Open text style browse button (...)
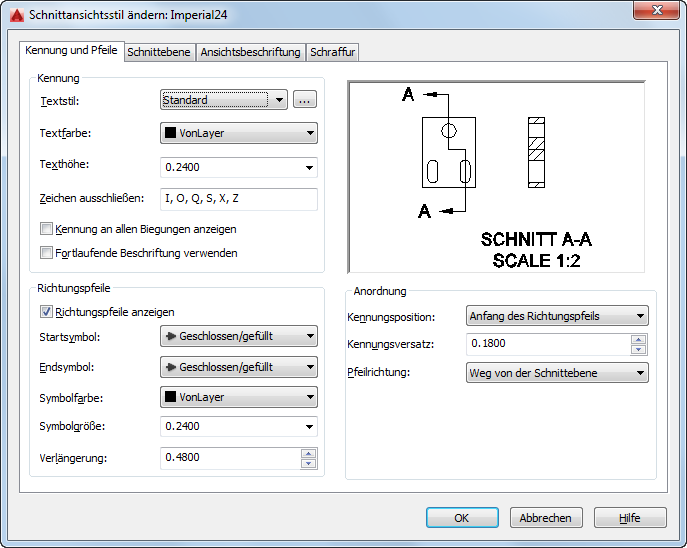 305,99
